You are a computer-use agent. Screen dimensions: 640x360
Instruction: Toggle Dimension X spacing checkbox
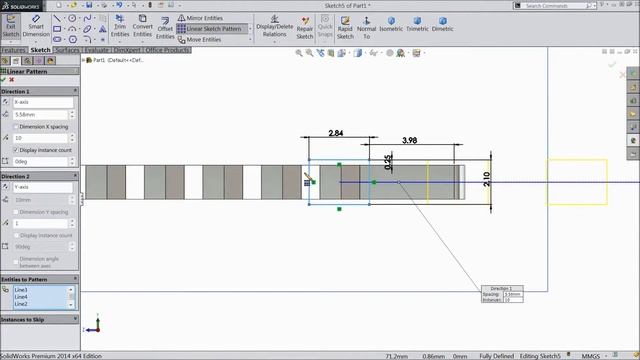pos(16,127)
